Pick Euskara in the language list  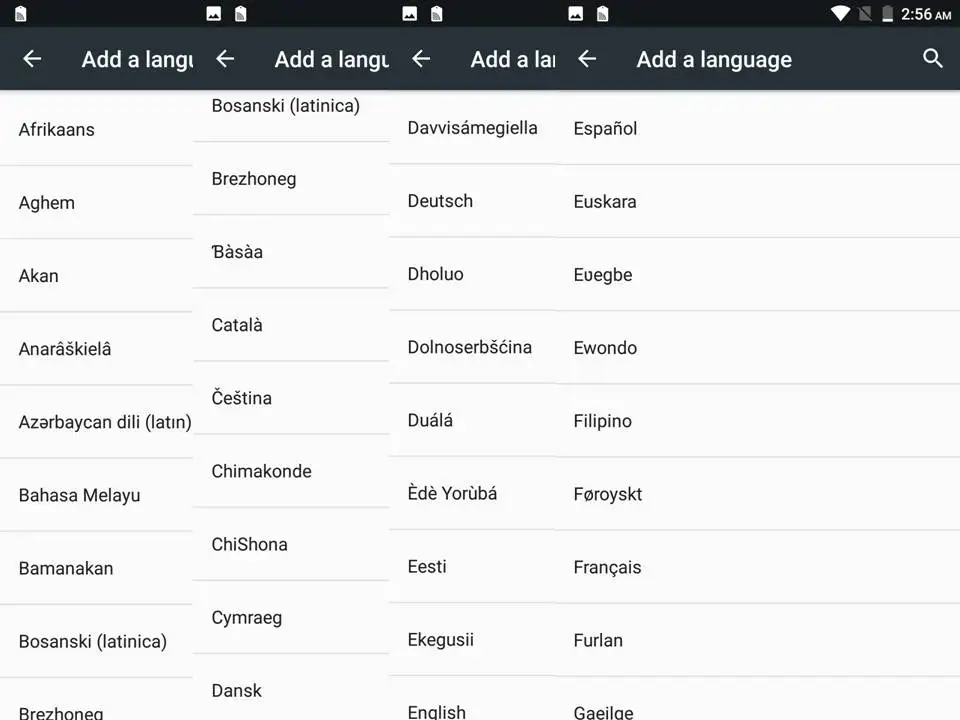pos(605,201)
